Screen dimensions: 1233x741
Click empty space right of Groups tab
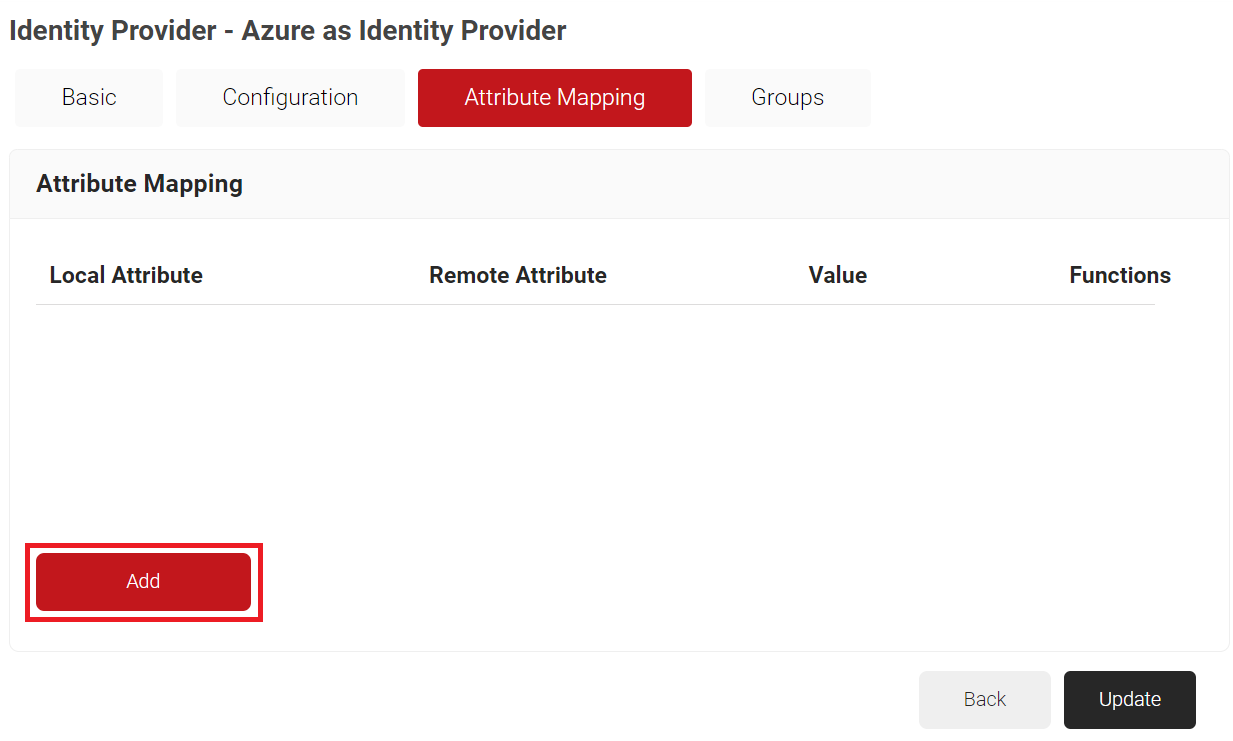pyautogui.click(x=1050, y=98)
